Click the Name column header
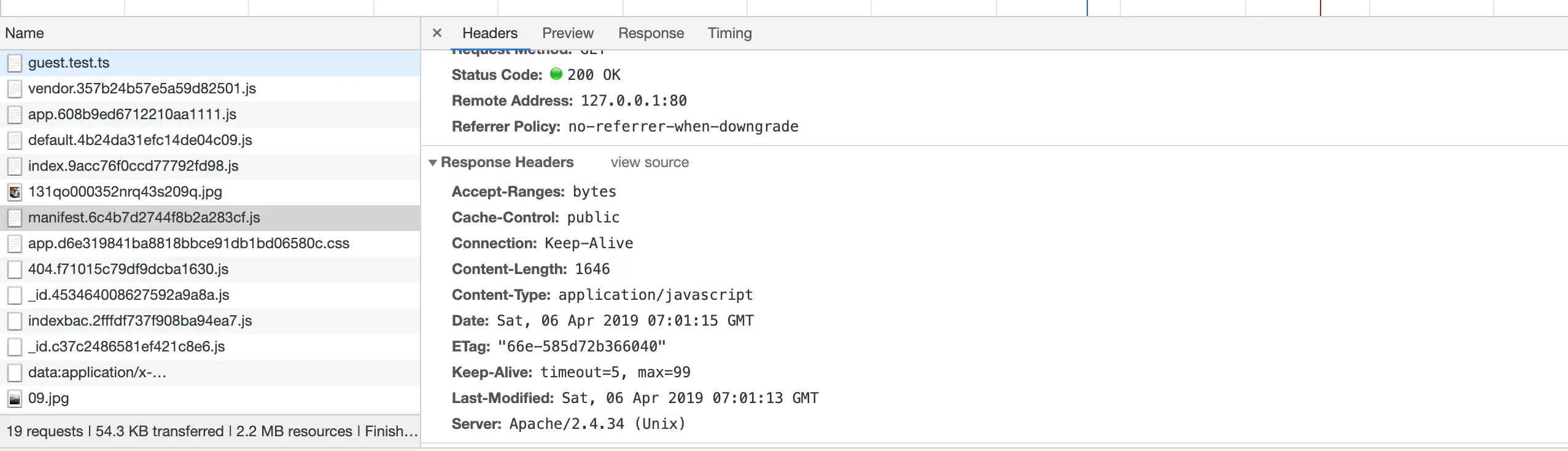 25,33
